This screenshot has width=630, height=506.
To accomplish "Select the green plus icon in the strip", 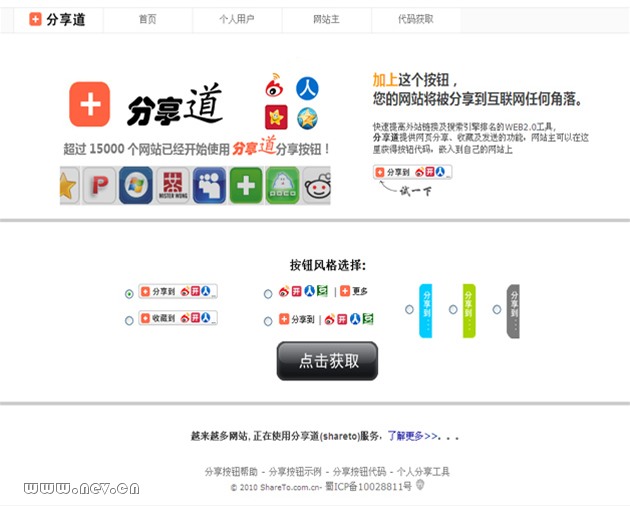I will point(246,185).
